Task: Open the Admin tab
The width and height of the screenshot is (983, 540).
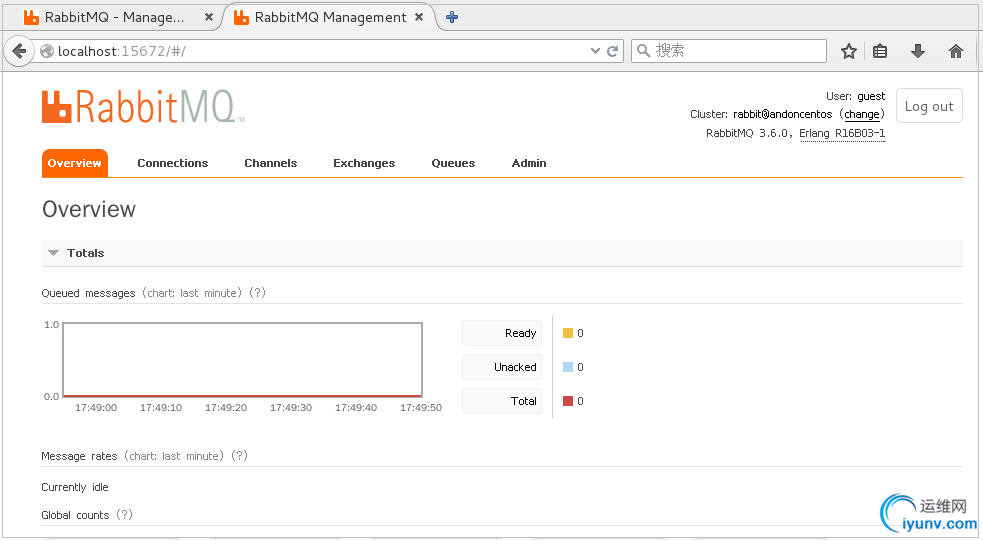Action: coord(529,163)
